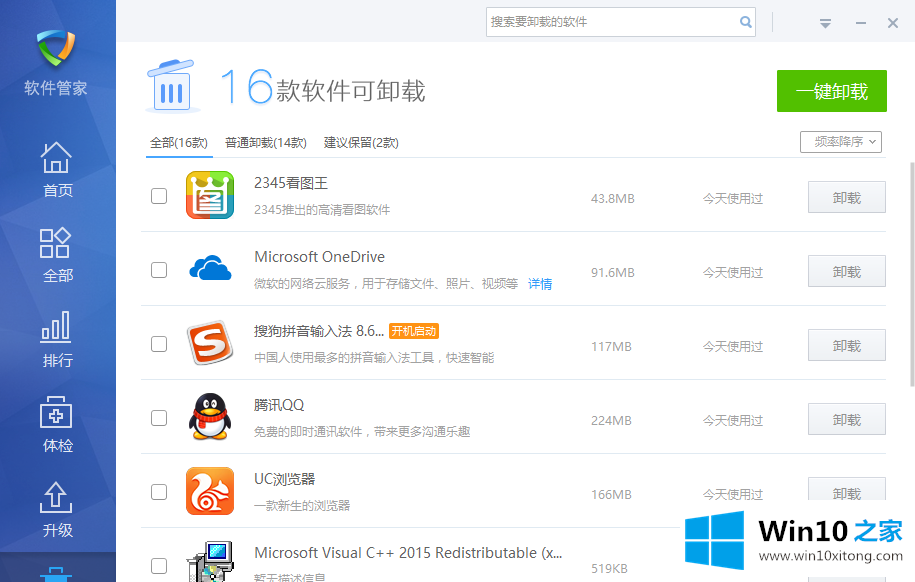Check the 搜狗拼音输入法 checkbox
The image size is (915, 582).
pos(159,344)
